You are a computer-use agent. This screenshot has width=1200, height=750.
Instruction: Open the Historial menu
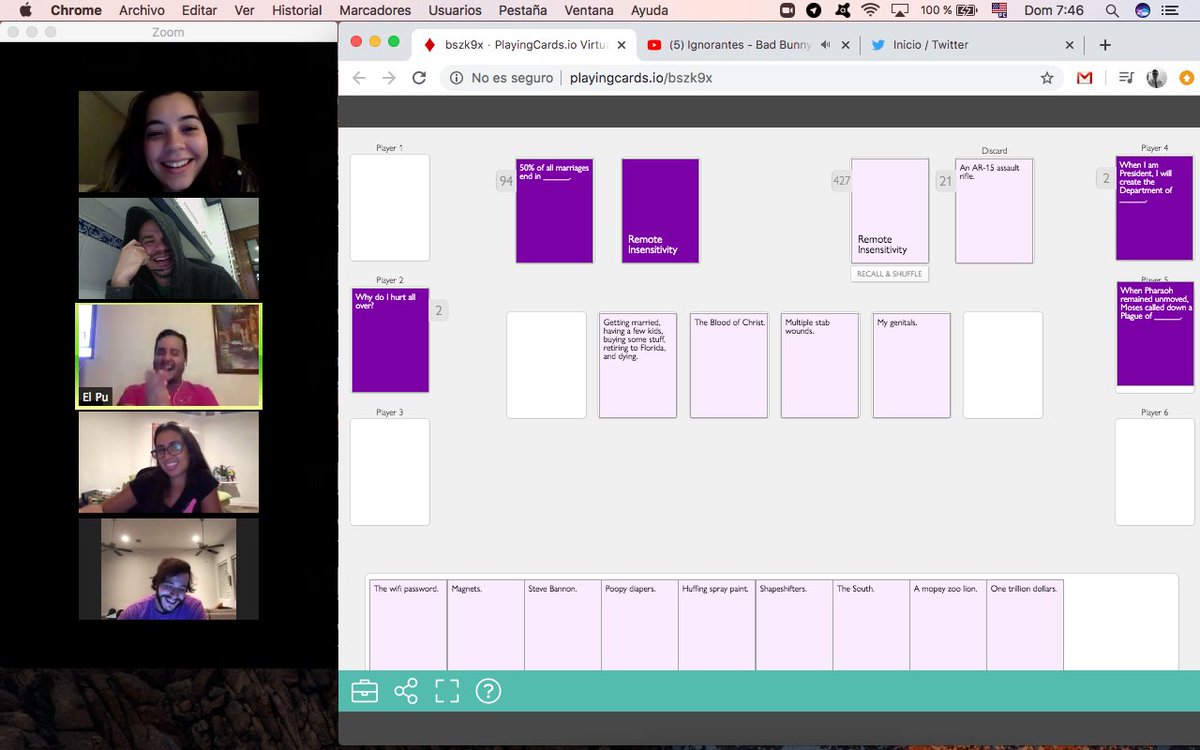(x=297, y=10)
